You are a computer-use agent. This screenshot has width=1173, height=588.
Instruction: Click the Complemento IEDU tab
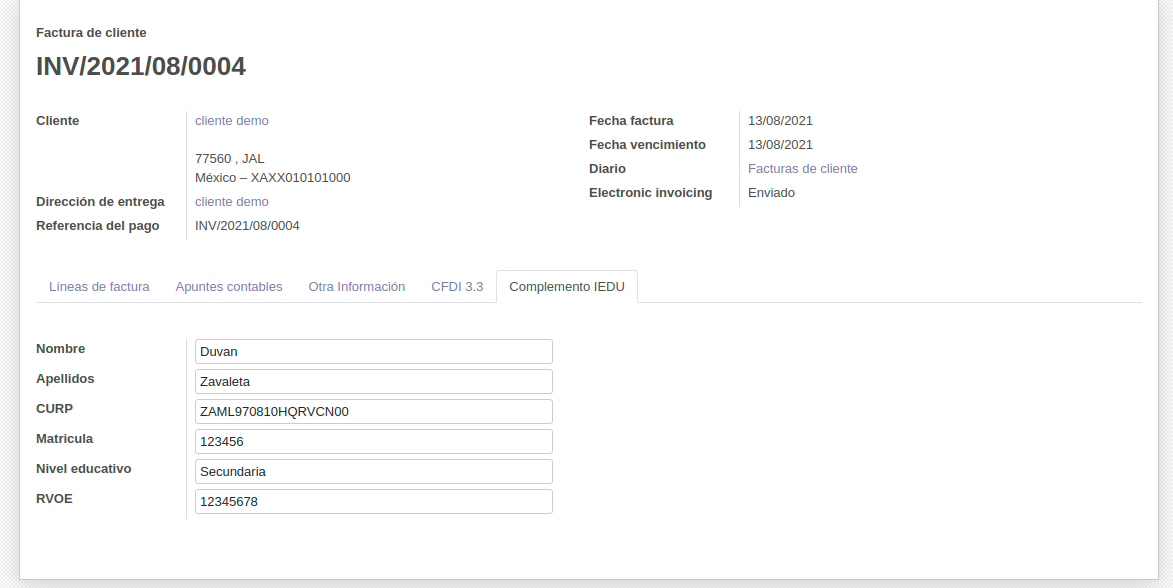(x=567, y=287)
